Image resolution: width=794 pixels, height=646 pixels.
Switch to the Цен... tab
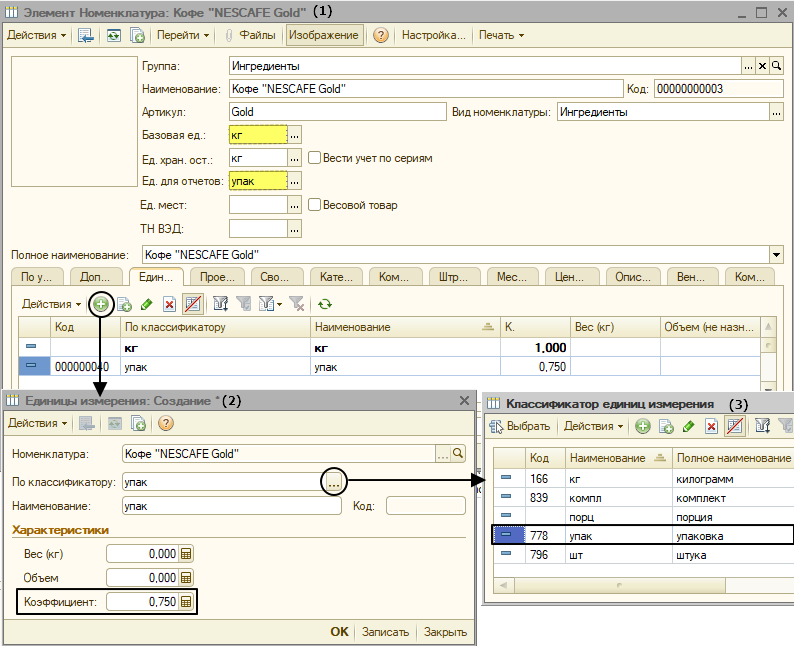click(x=570, y=277)
